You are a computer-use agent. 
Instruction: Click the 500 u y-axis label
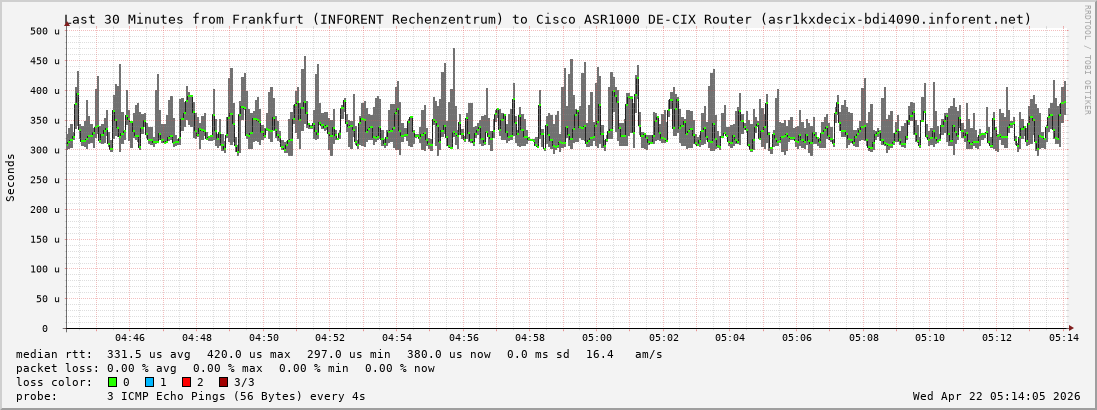(x=39, y=32)
